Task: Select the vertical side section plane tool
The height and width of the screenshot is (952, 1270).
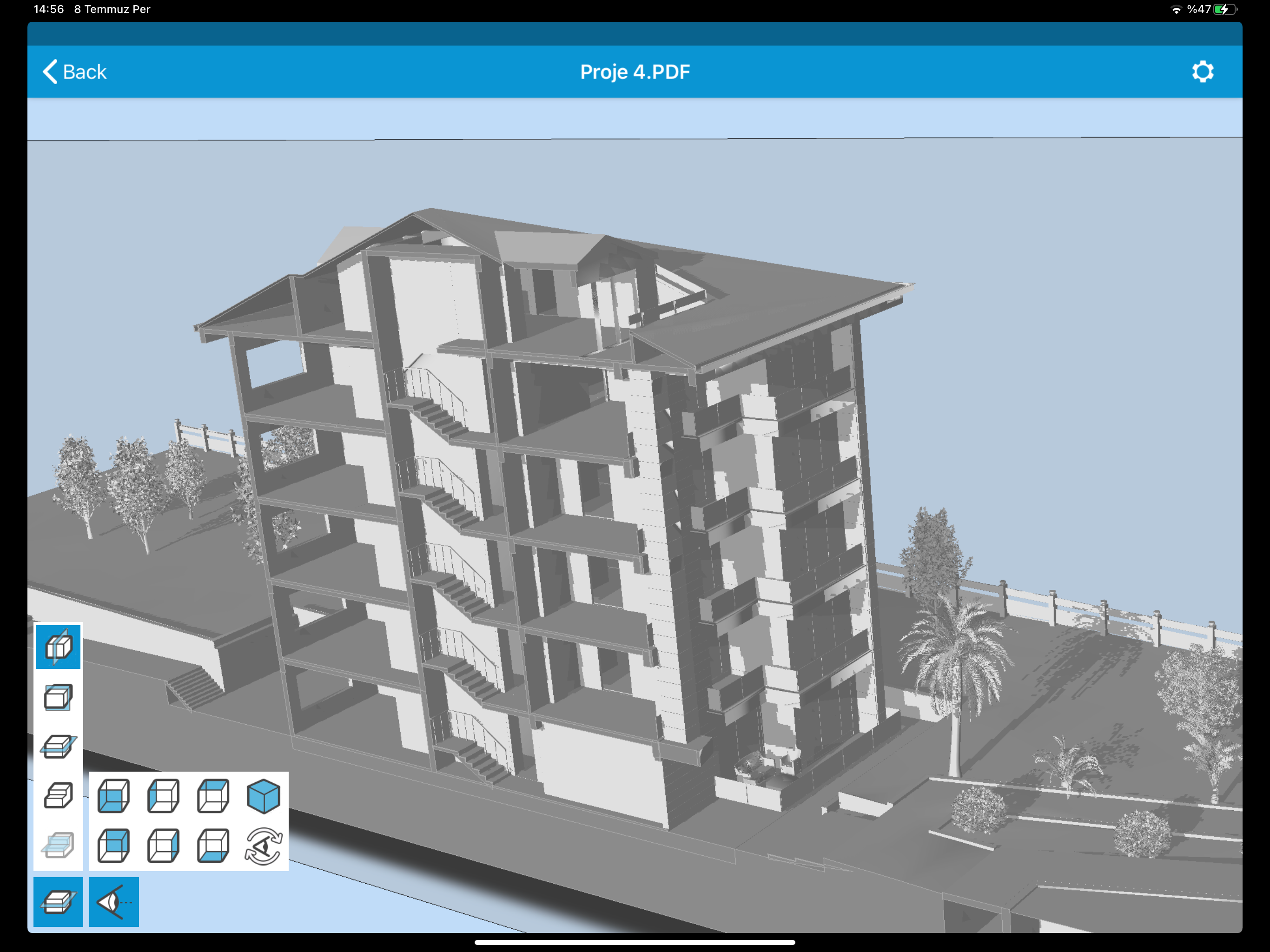Action: pos(58,648)
